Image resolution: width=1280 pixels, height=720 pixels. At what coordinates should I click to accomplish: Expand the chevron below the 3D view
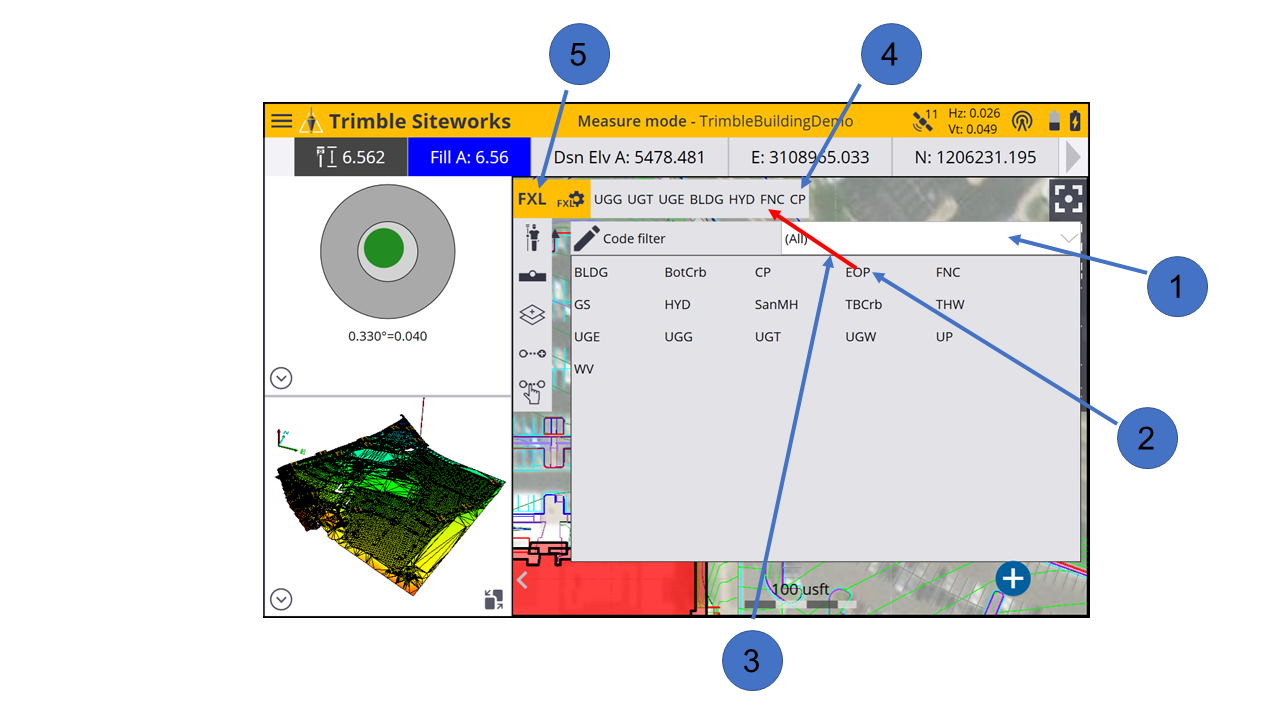(x=282, y=599)
